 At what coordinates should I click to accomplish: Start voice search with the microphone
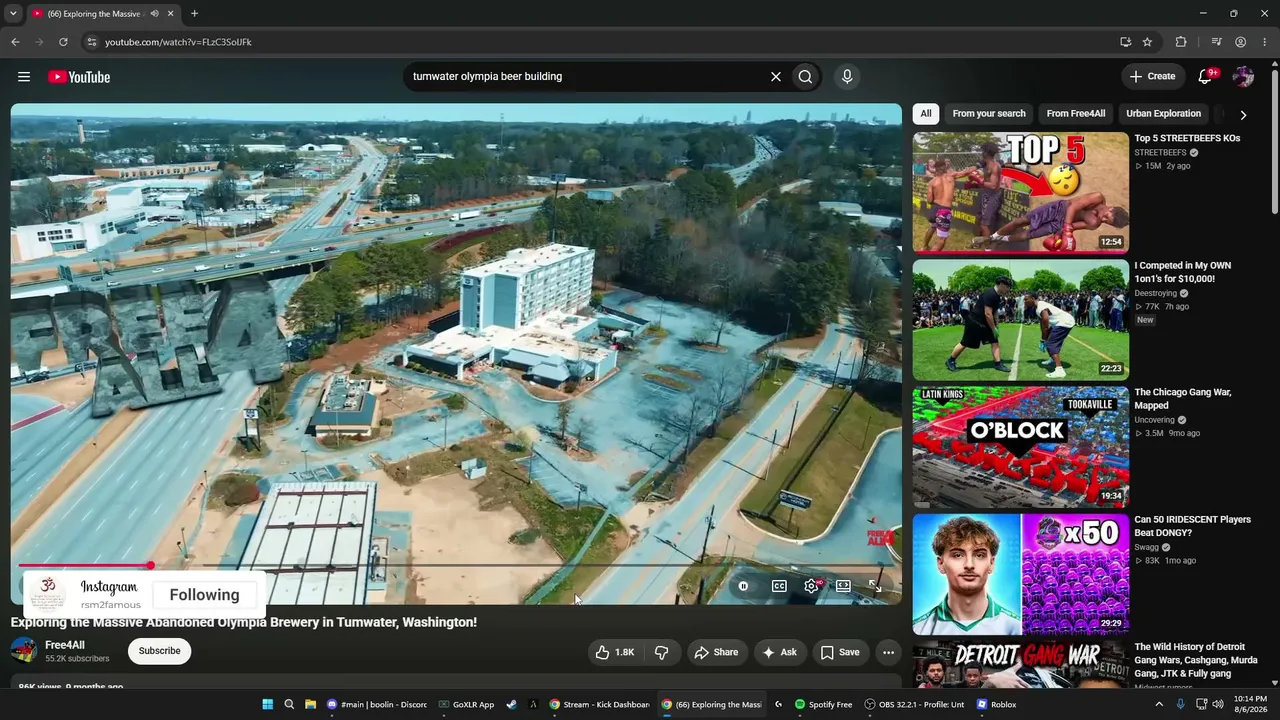tap(847, 77)
